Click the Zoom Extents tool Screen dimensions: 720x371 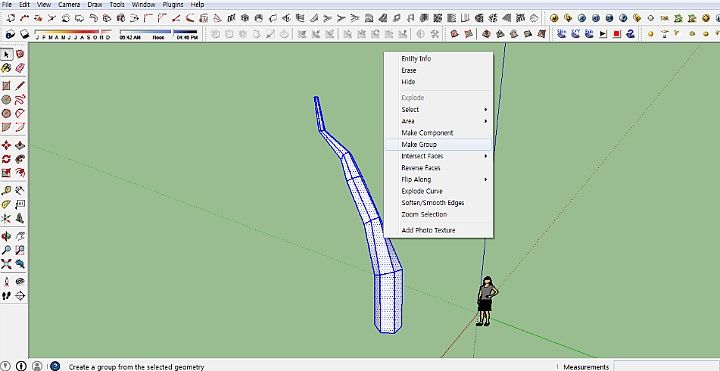pyautogui.click(x=6, y=264)
